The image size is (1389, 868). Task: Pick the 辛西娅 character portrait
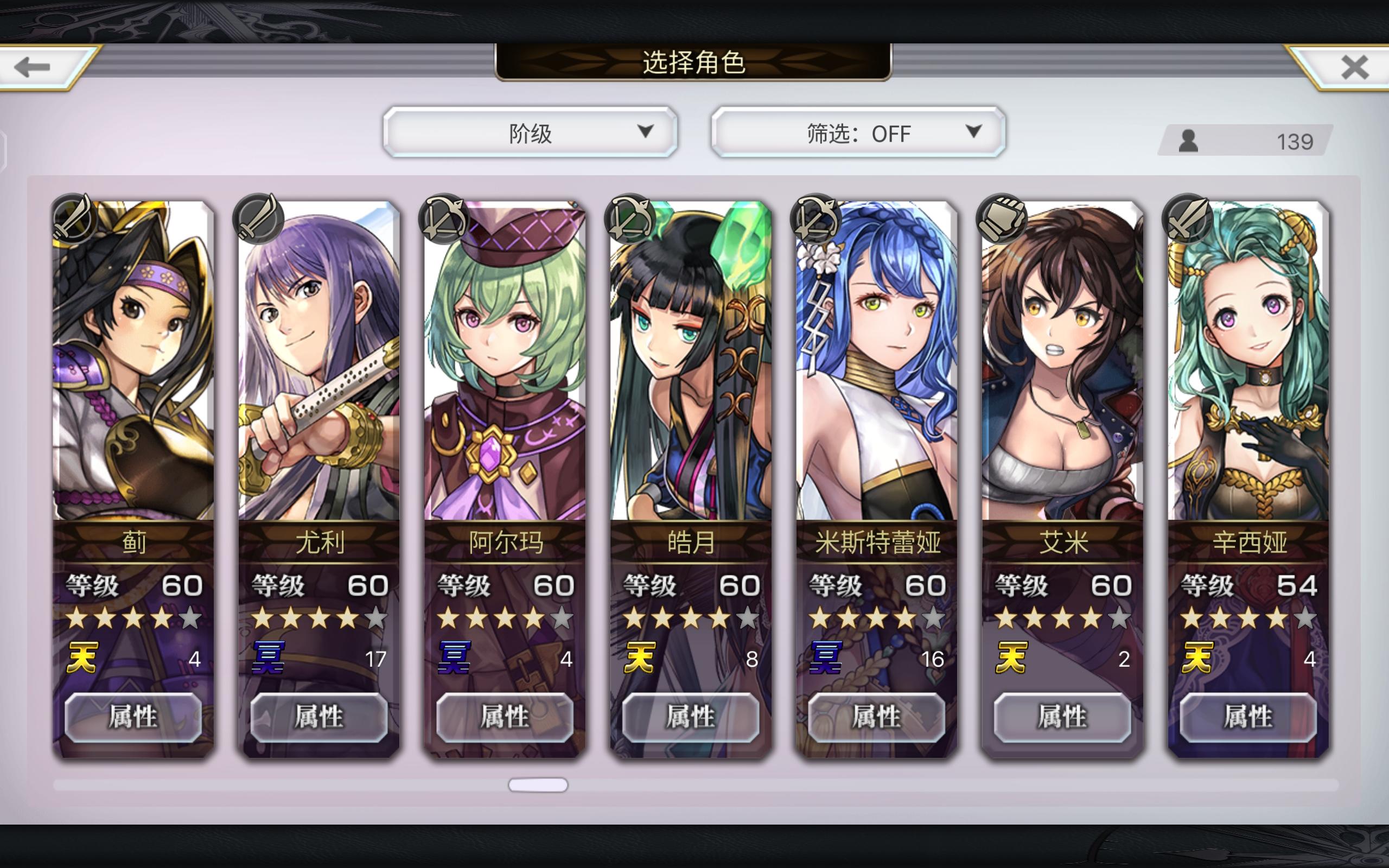click(1248, 361)
